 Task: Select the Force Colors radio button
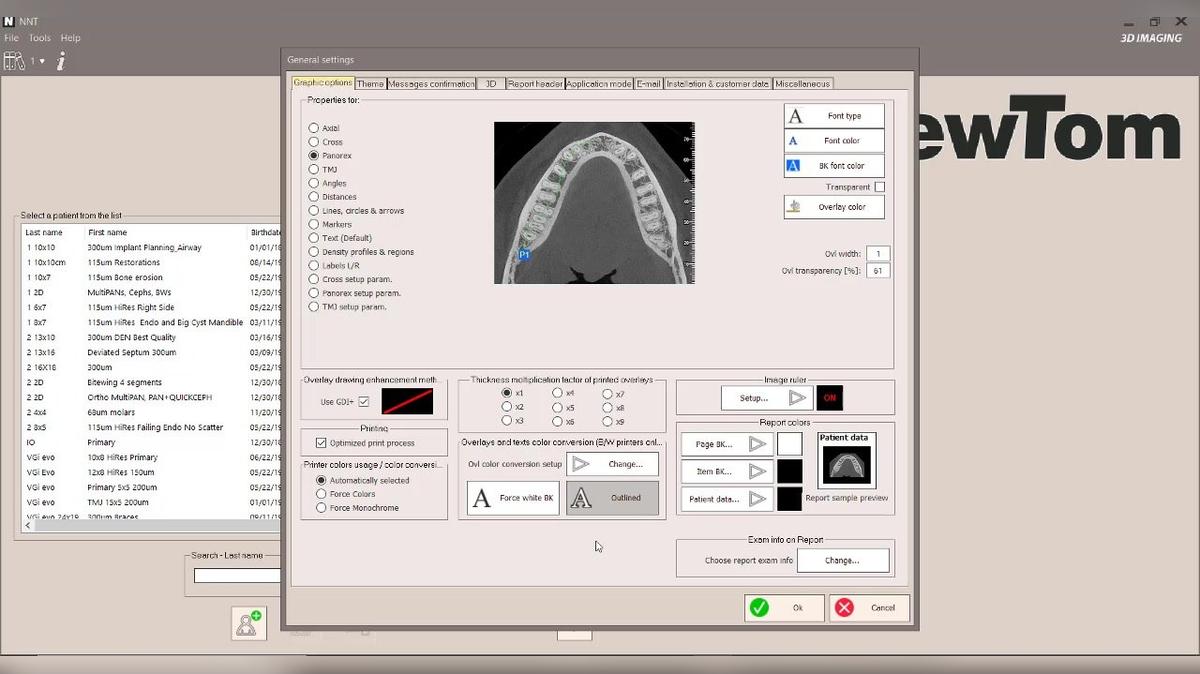(x=321, y=494)
